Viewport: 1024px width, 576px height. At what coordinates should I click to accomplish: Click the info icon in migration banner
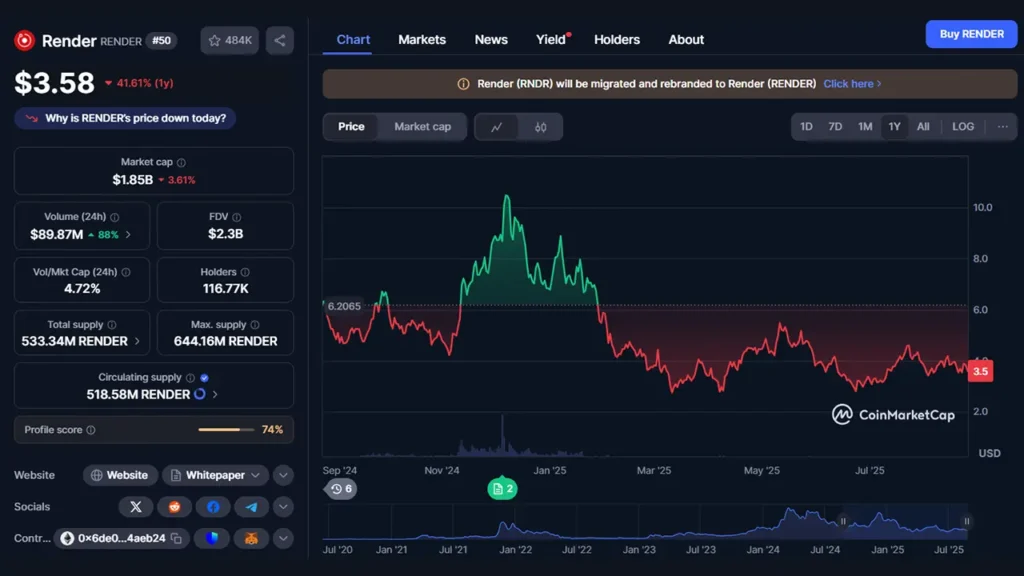click(x=463, y=84)
